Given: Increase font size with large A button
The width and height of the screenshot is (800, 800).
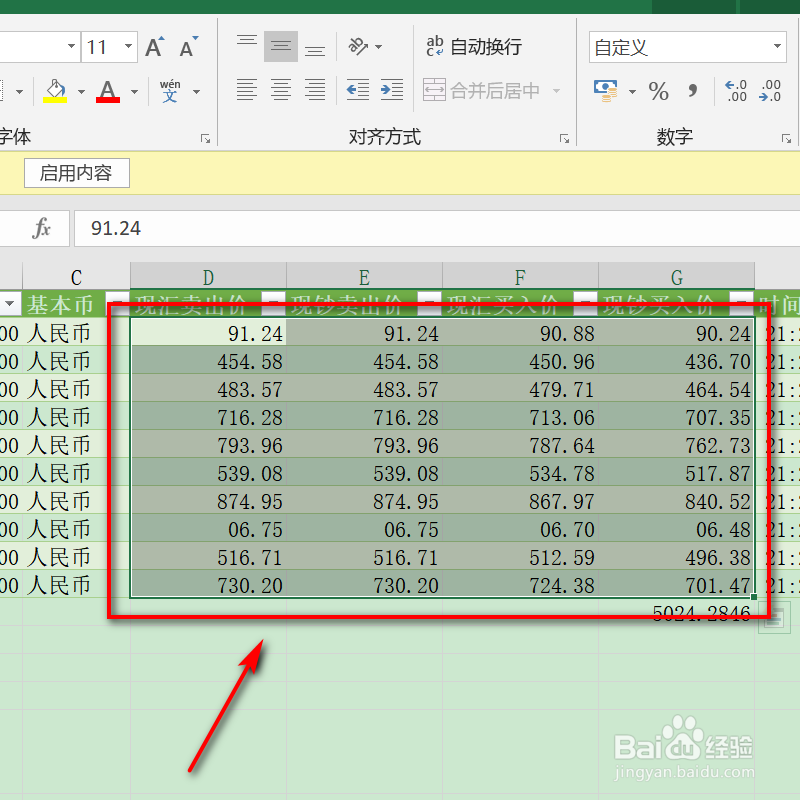Looking at the screenshot, I should 155,47.
